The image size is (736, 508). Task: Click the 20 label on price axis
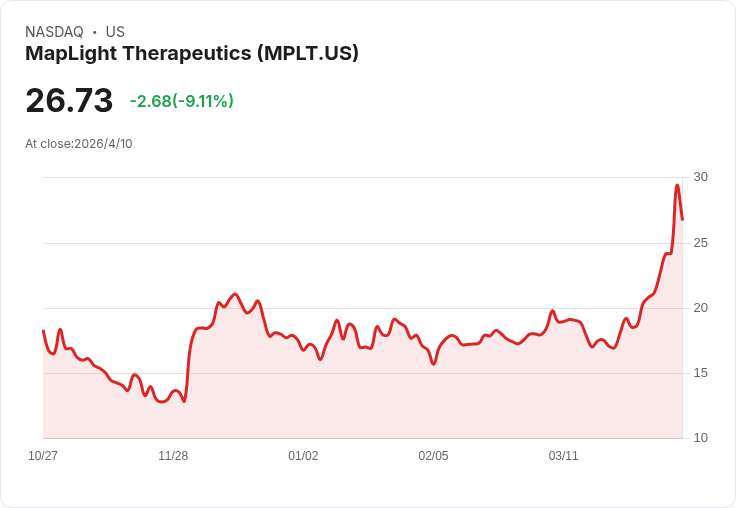pyautogui.click(x=700, y=308)
